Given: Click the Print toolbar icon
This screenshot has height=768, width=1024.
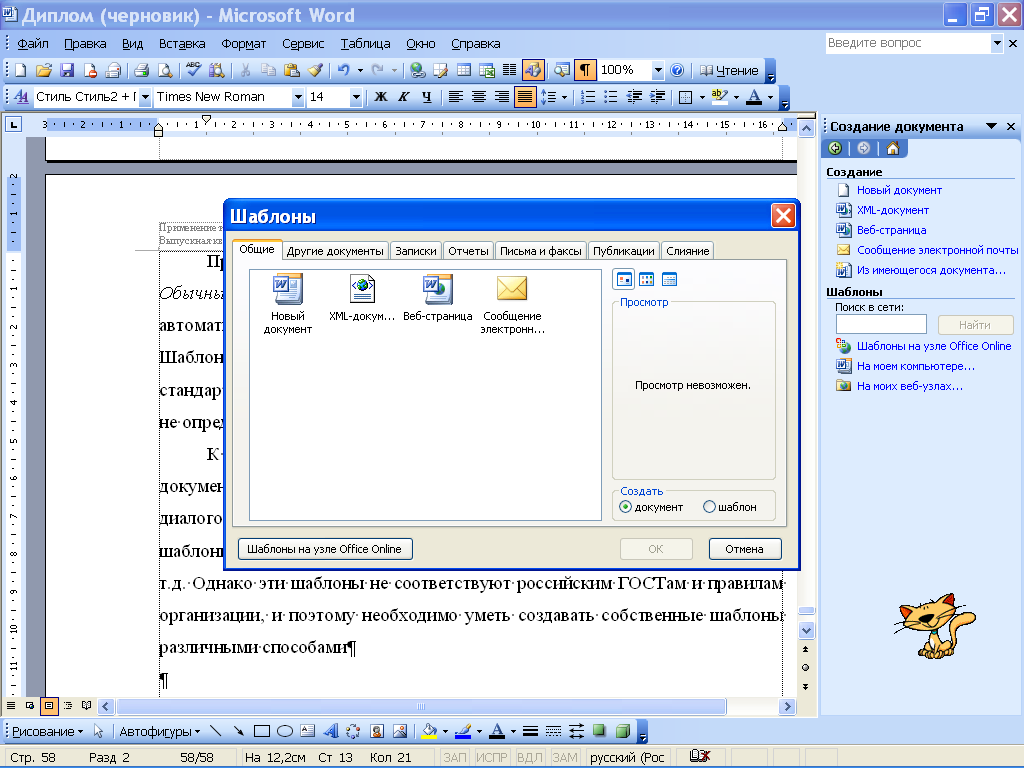Looking at the screenshot, I should click(x=141, y=70).
